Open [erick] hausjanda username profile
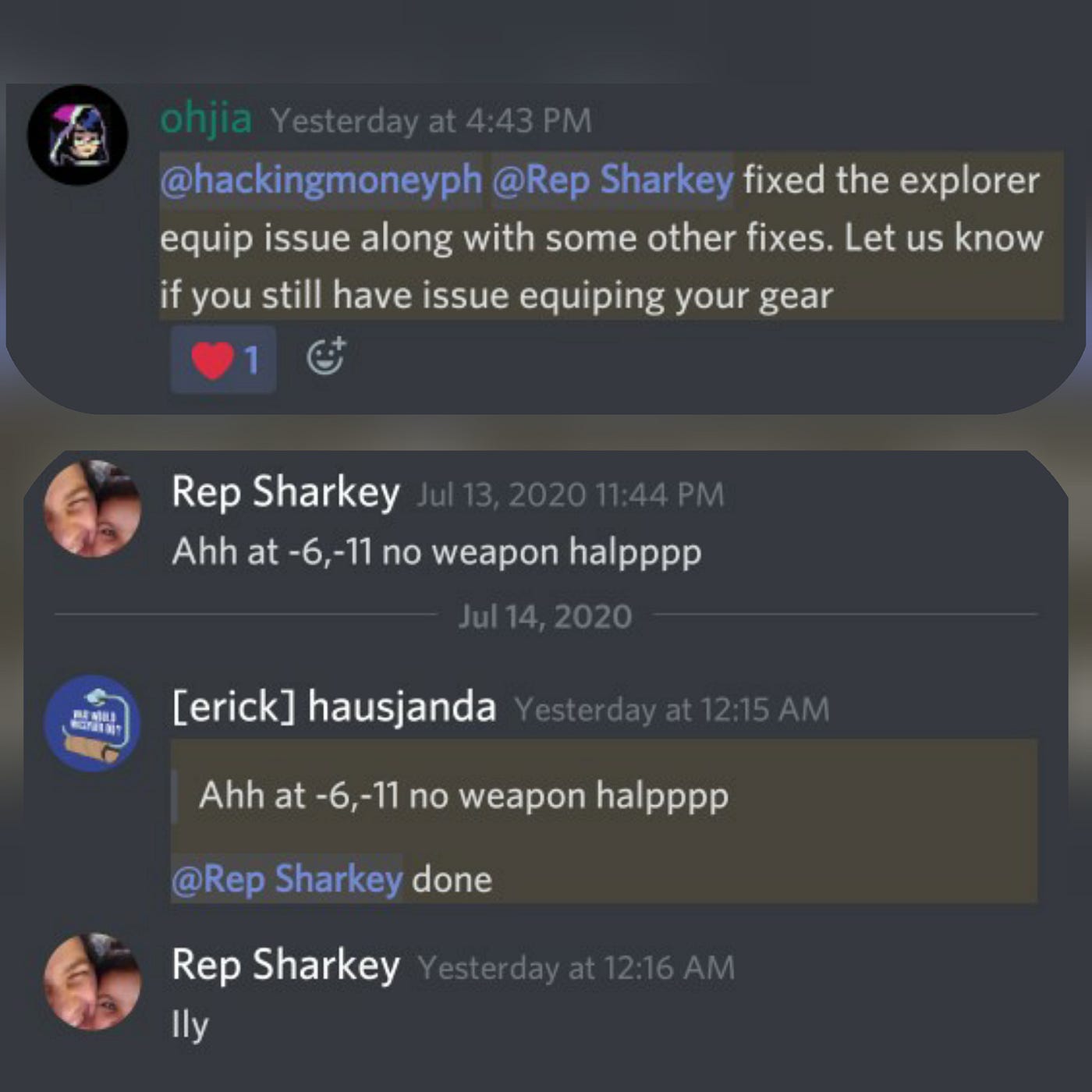 pos(334,707)
